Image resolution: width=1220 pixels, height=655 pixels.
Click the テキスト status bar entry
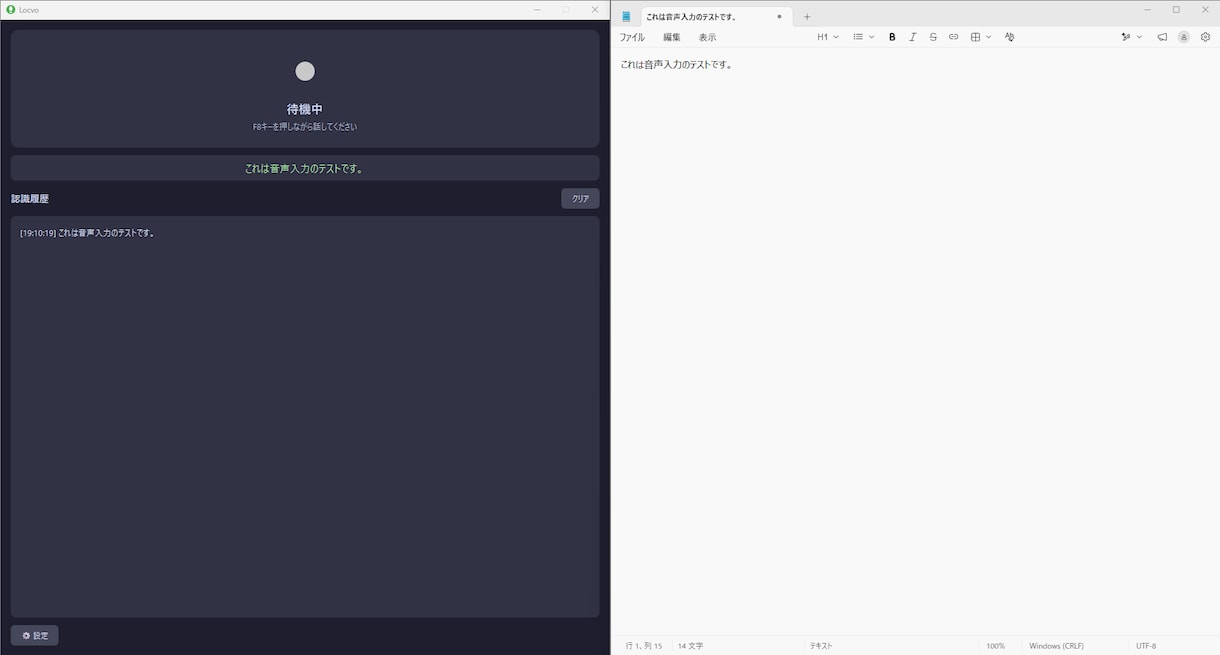pos(821,646)
